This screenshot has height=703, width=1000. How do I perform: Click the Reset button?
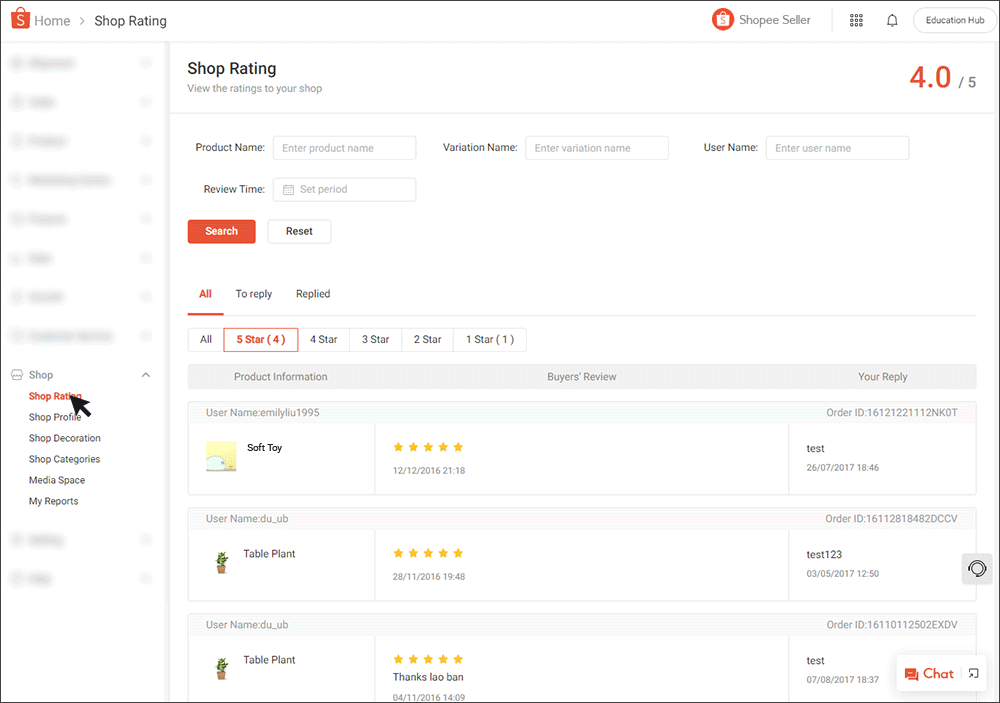pos(299,231)
